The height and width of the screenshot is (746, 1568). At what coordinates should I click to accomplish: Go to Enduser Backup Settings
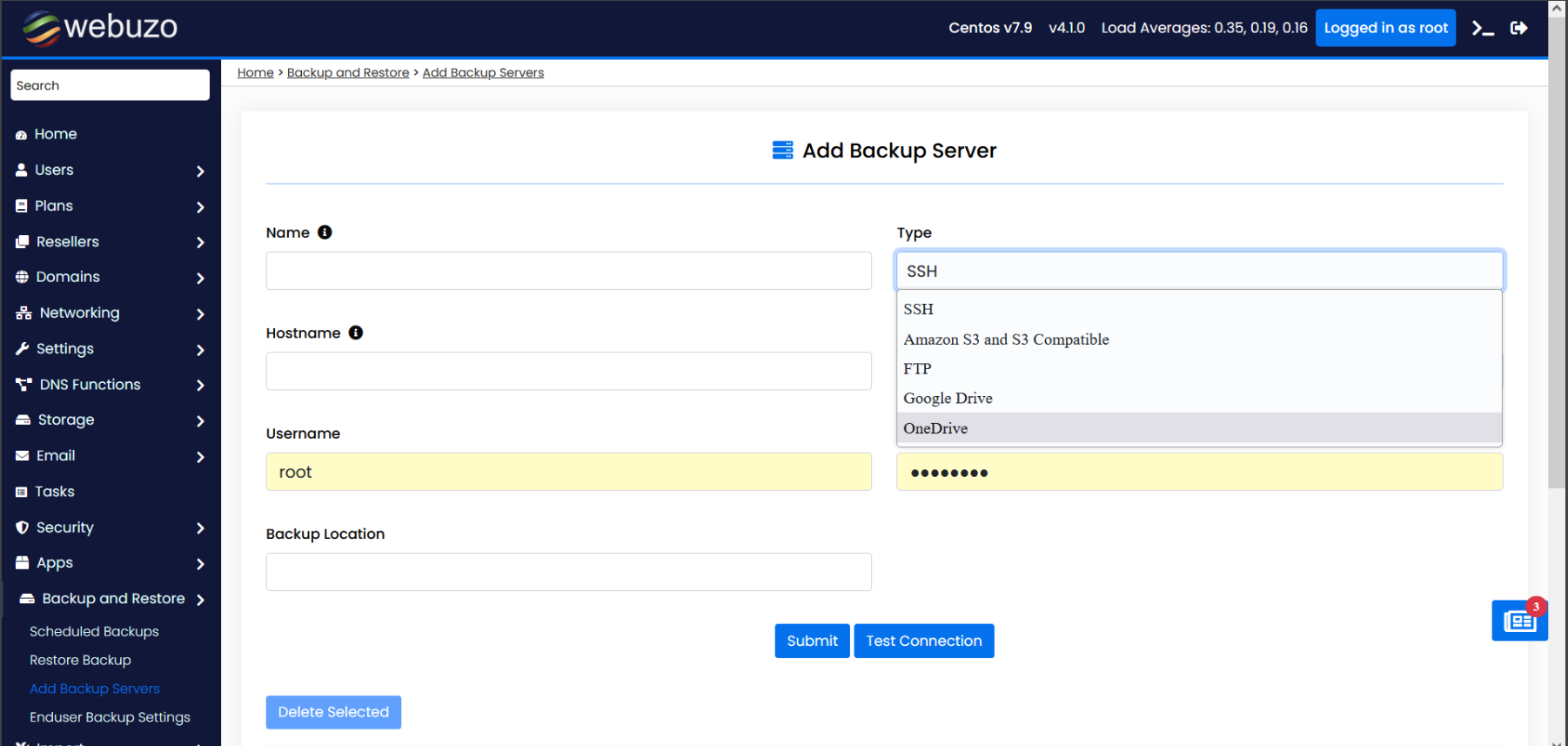pyautogui.click(x=110, y=717)
